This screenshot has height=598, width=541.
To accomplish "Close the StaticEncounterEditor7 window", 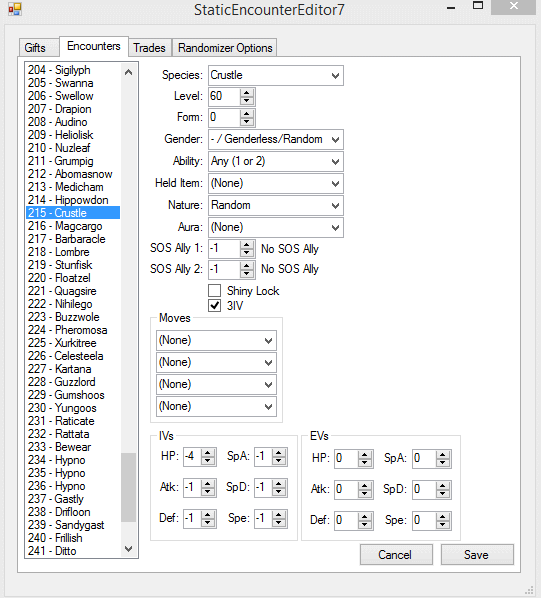I will (x=514, y=6).
